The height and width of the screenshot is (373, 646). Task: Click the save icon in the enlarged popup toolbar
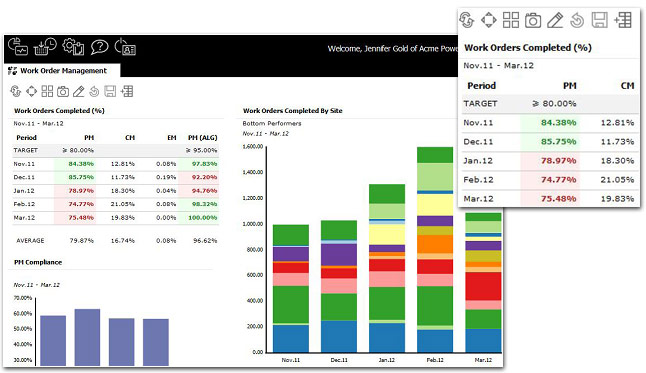[599, 20]
